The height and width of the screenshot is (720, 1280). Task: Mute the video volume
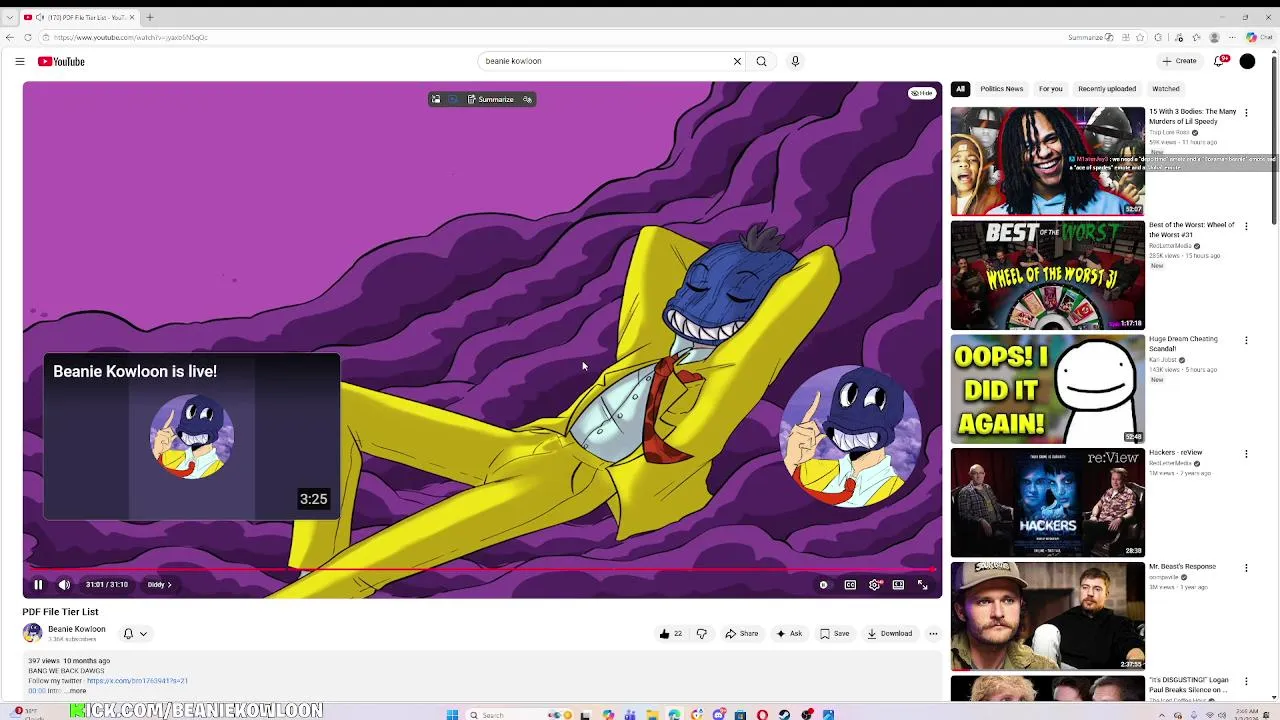(x=64, y=585)
